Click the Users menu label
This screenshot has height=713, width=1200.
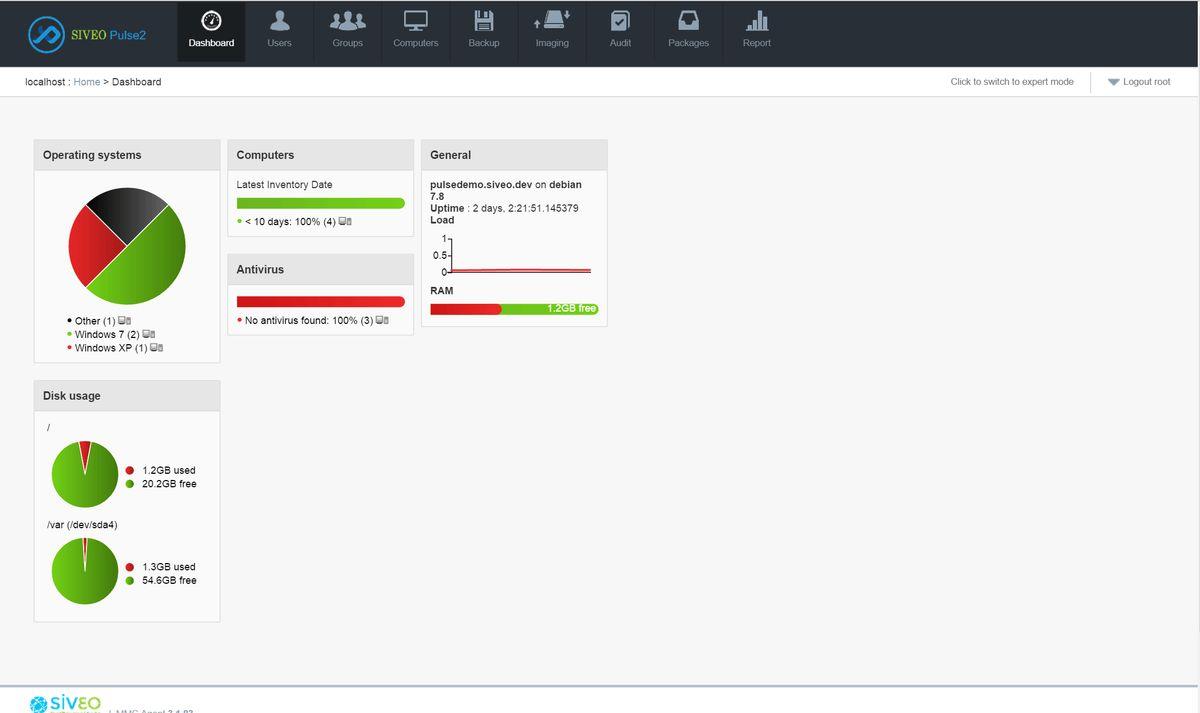coord(280,43)
